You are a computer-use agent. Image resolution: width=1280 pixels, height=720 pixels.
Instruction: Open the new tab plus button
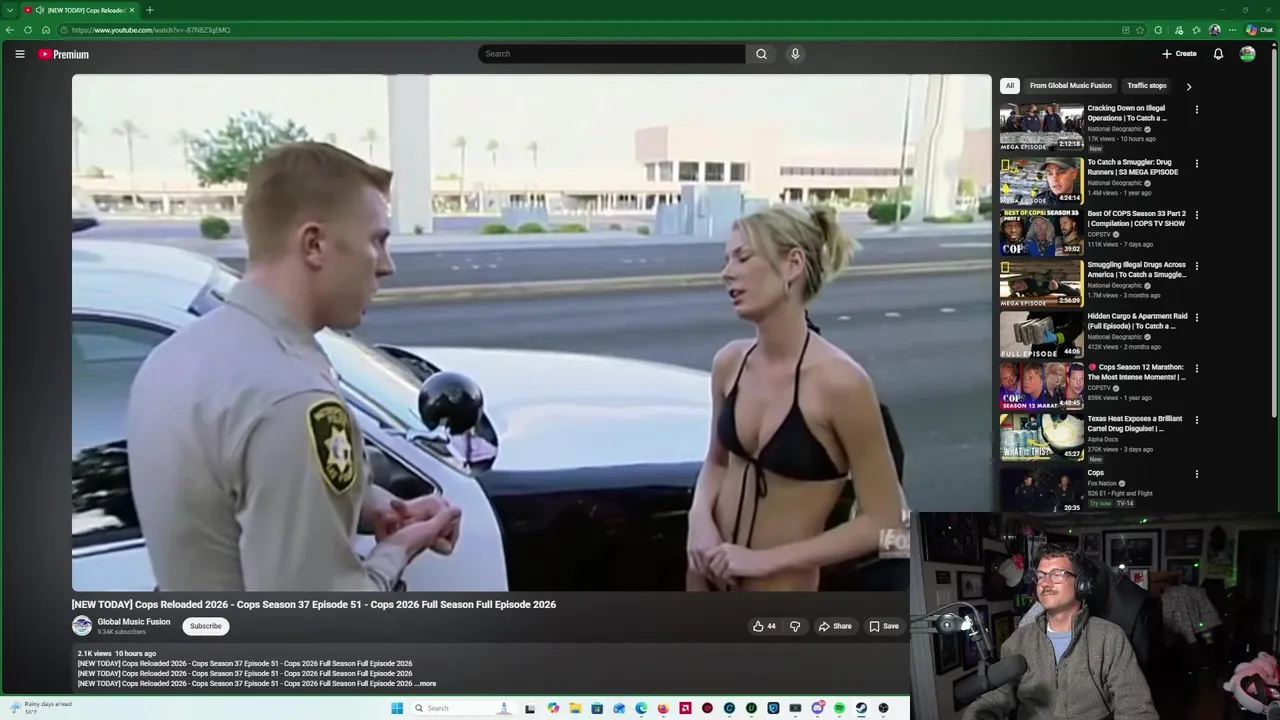[x=149, y=10]
